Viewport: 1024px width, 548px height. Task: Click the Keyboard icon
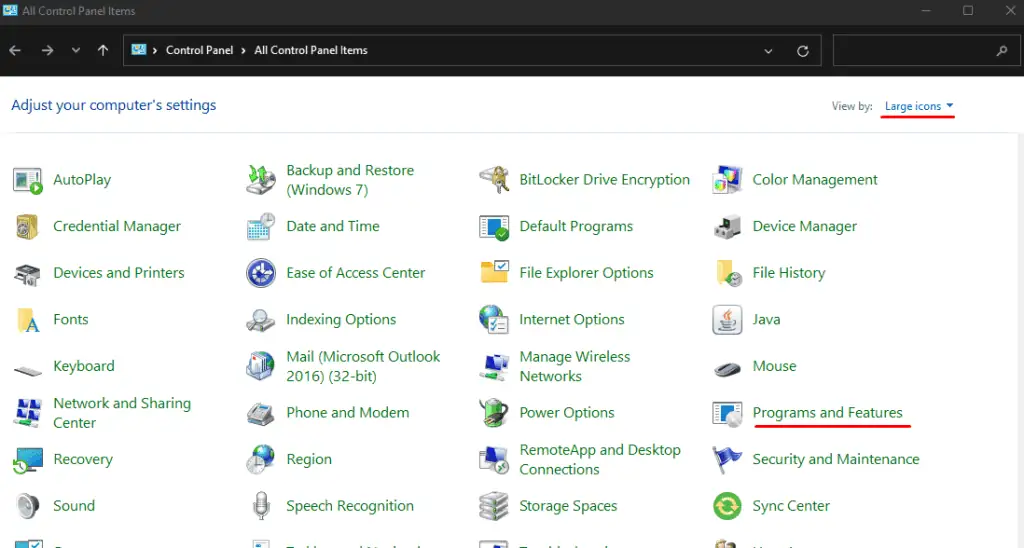pos(27,370)
